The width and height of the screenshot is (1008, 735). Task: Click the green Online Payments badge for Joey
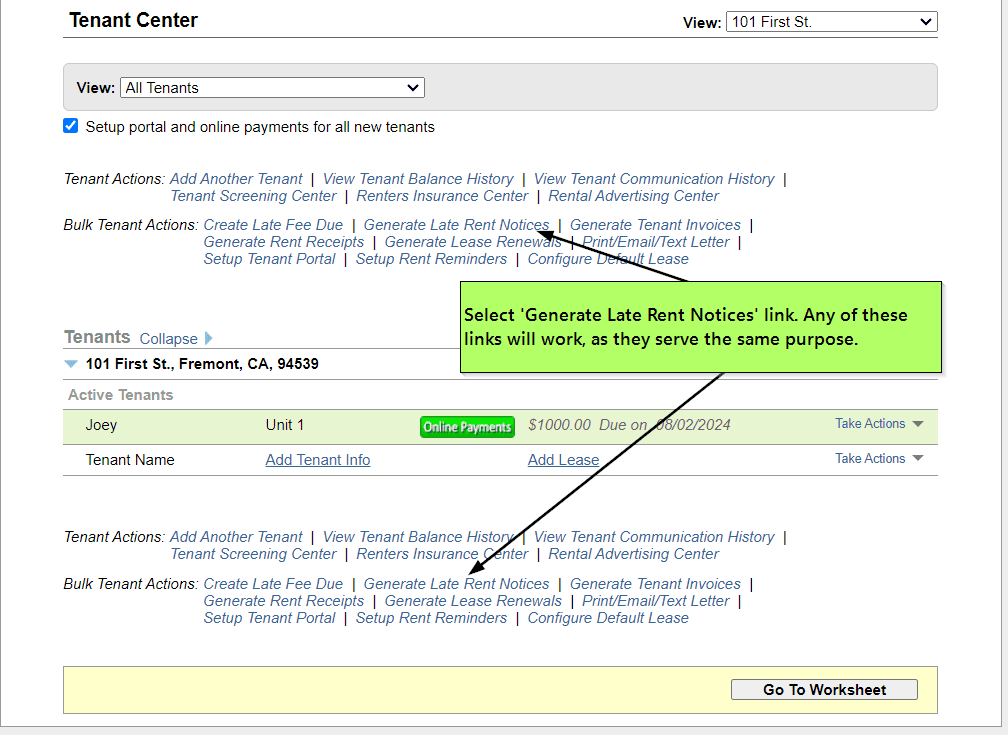[x=467, y=427]
